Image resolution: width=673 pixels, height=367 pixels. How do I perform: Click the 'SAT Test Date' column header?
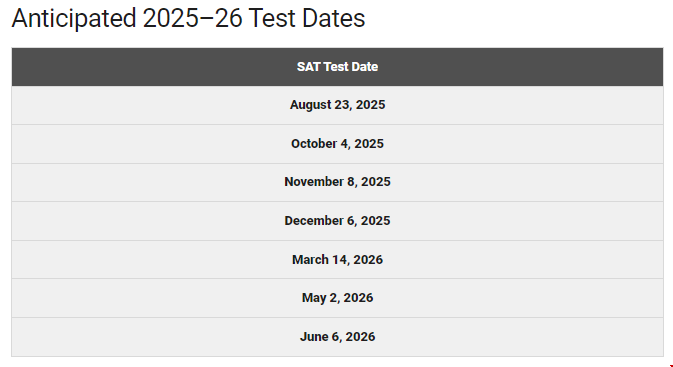pos(337,67)
